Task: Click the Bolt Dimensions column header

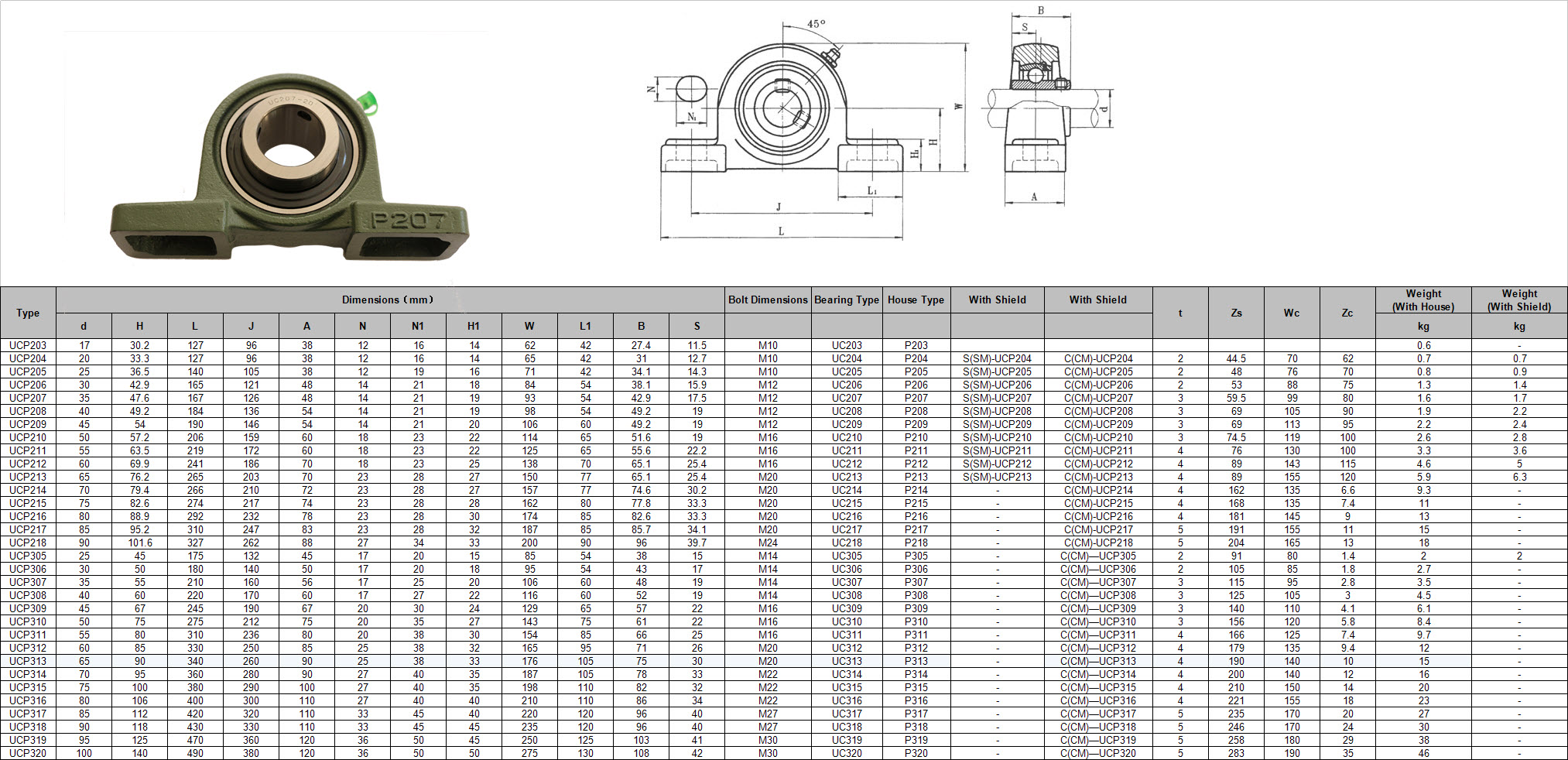Action: tap(768, 300)
